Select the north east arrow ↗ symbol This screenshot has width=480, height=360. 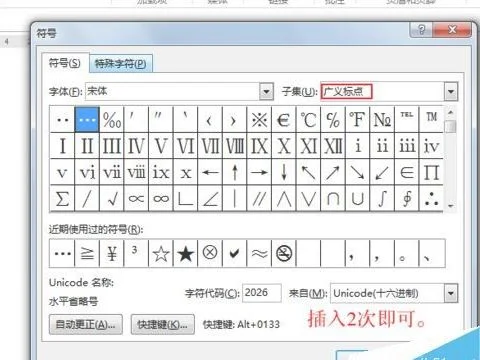pyautogui.click(x=333, y=172)
